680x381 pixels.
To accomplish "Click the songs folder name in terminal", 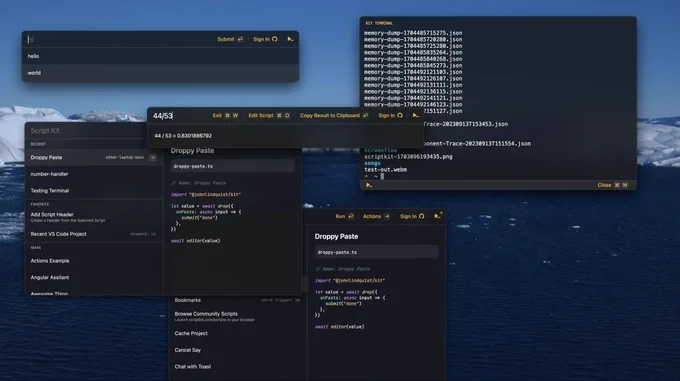I will coord(372,163).
